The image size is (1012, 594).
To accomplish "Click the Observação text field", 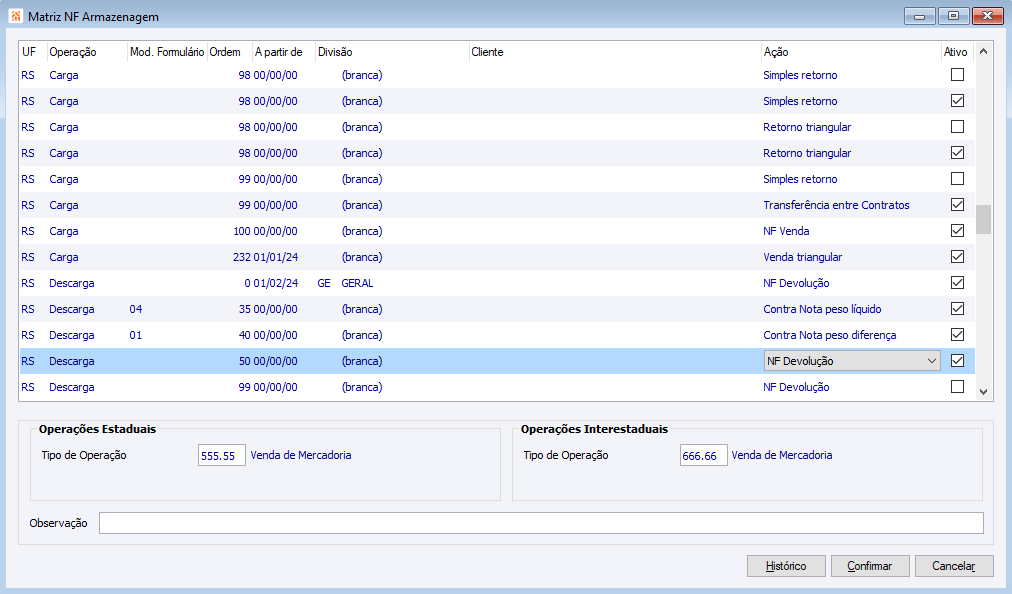I will (x=541, y=523).
